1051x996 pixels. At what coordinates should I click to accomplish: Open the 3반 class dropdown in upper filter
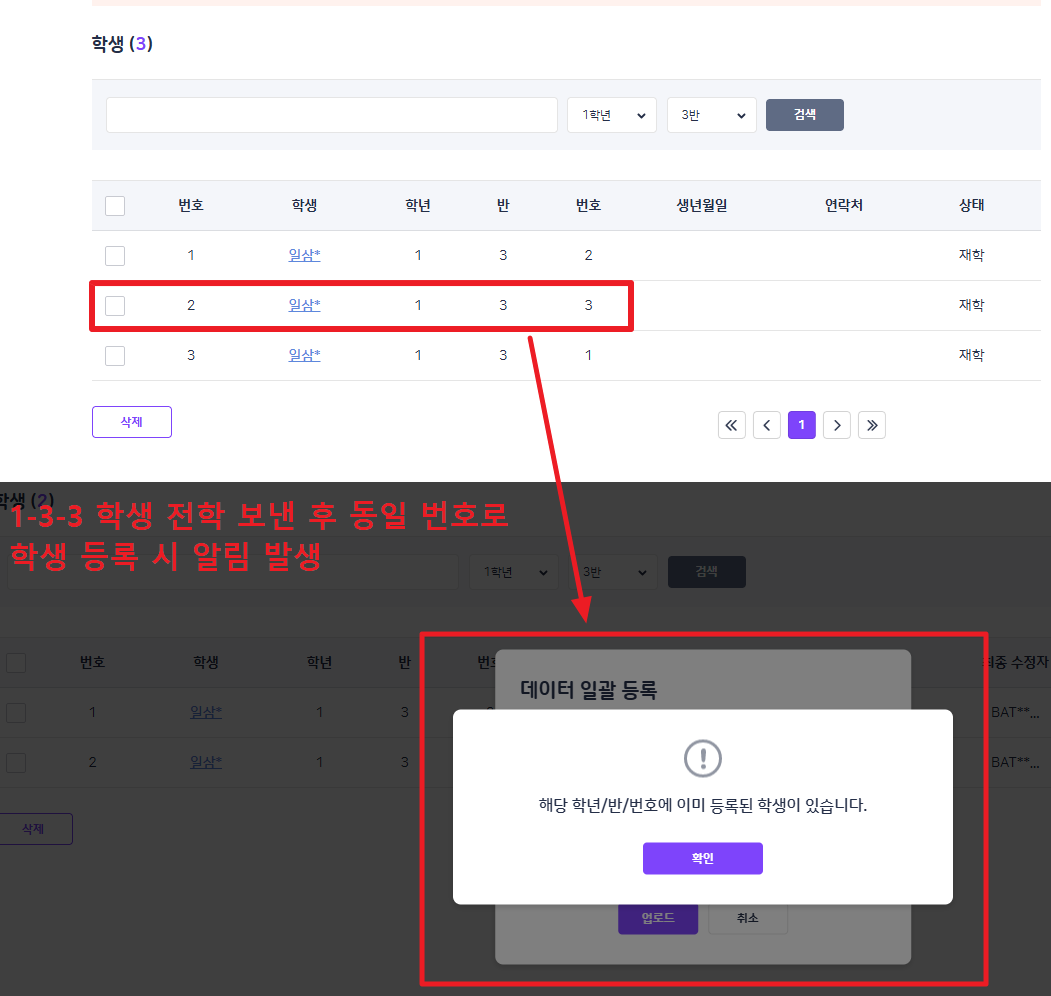[x=712, y=115]
